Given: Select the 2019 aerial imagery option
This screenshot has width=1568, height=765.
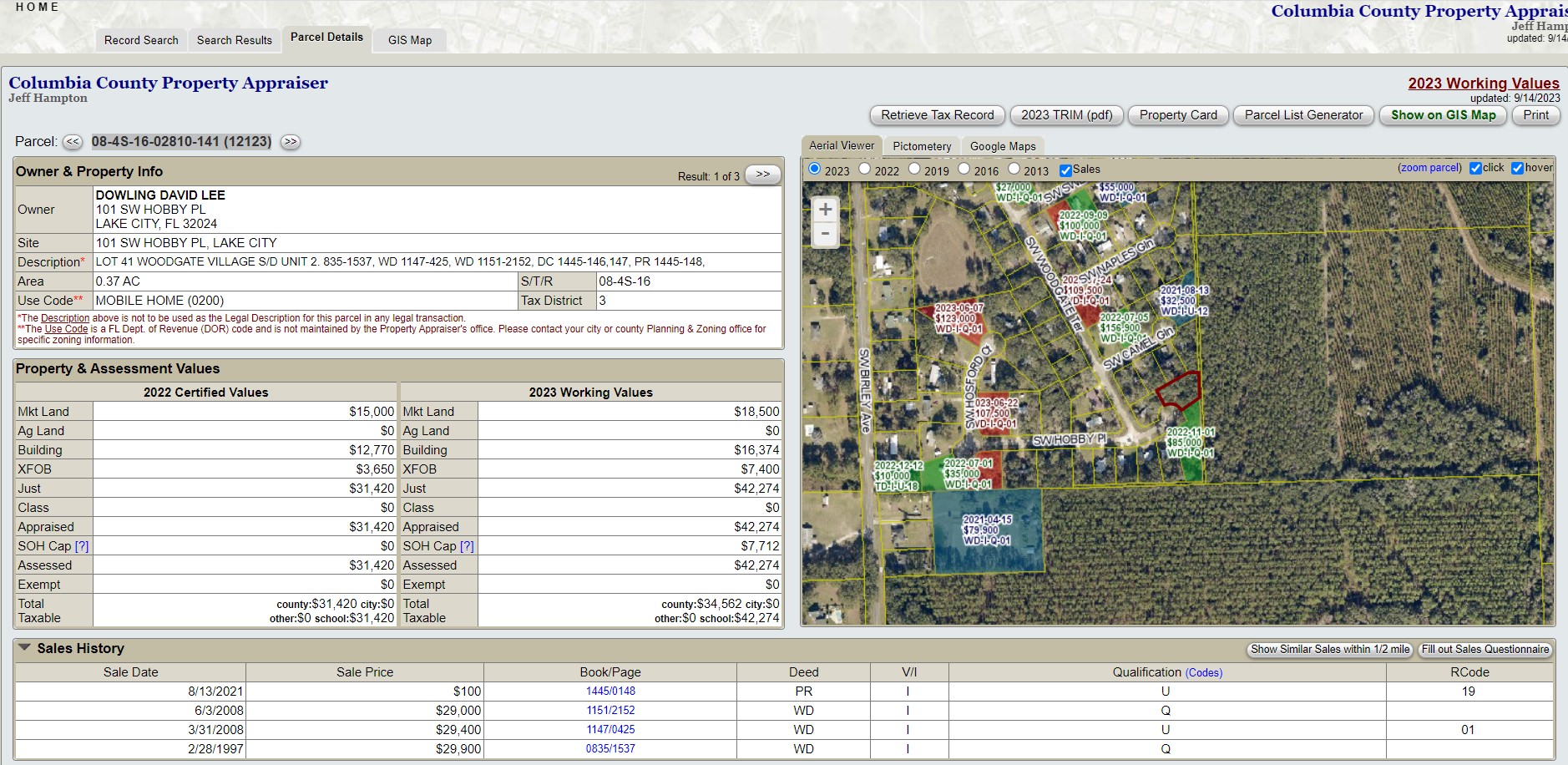Looking at the screenshot, I should [x=914, y=170].
